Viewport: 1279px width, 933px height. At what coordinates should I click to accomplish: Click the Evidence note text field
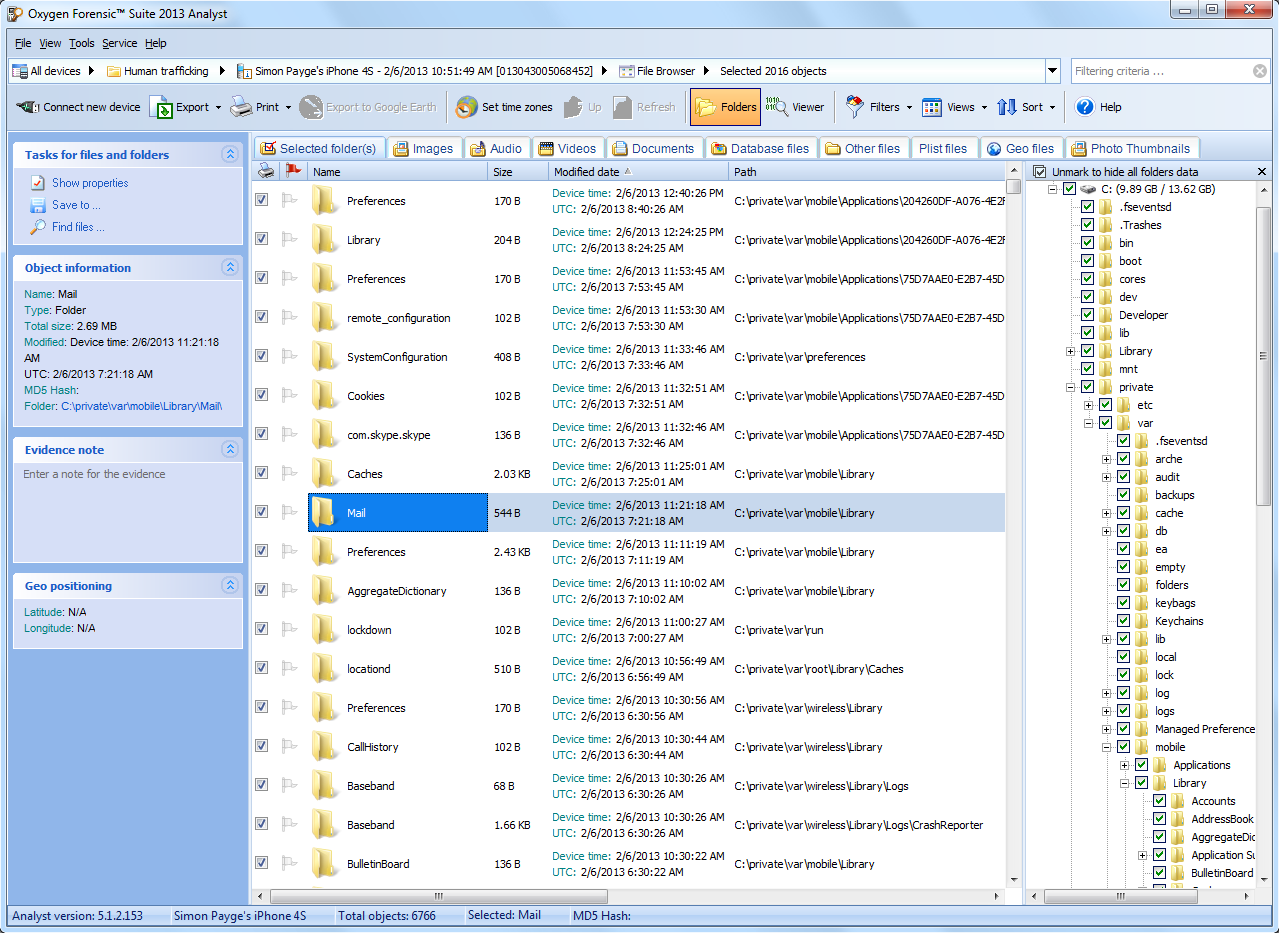coord(128,512)
